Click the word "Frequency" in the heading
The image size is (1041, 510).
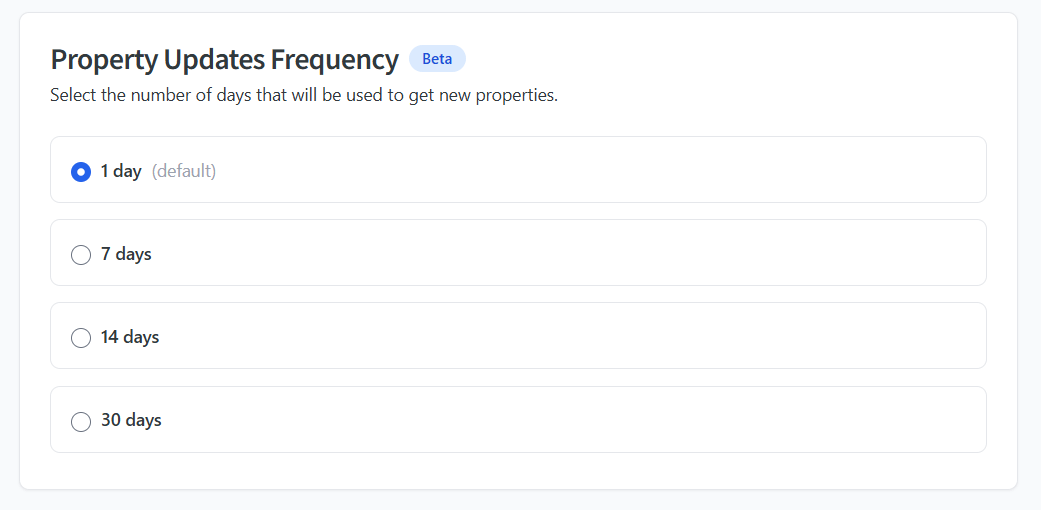tap(335, 60)
